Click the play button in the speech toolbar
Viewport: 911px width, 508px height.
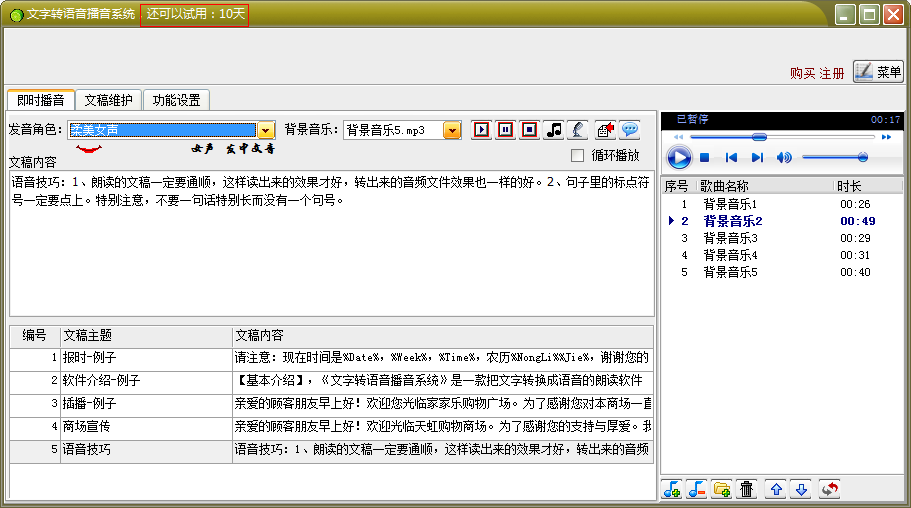tap(482, 130)
